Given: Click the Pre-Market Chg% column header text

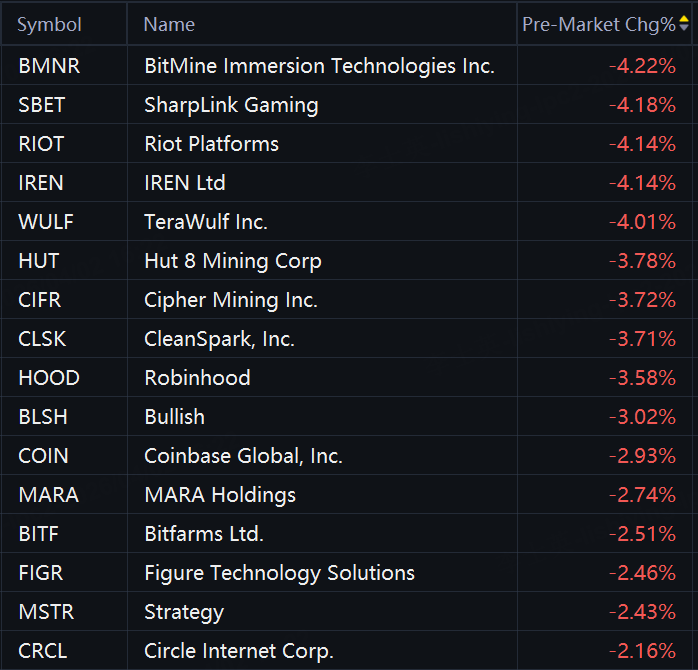Looking at the screenshot, I should click(x=598, y=25).
